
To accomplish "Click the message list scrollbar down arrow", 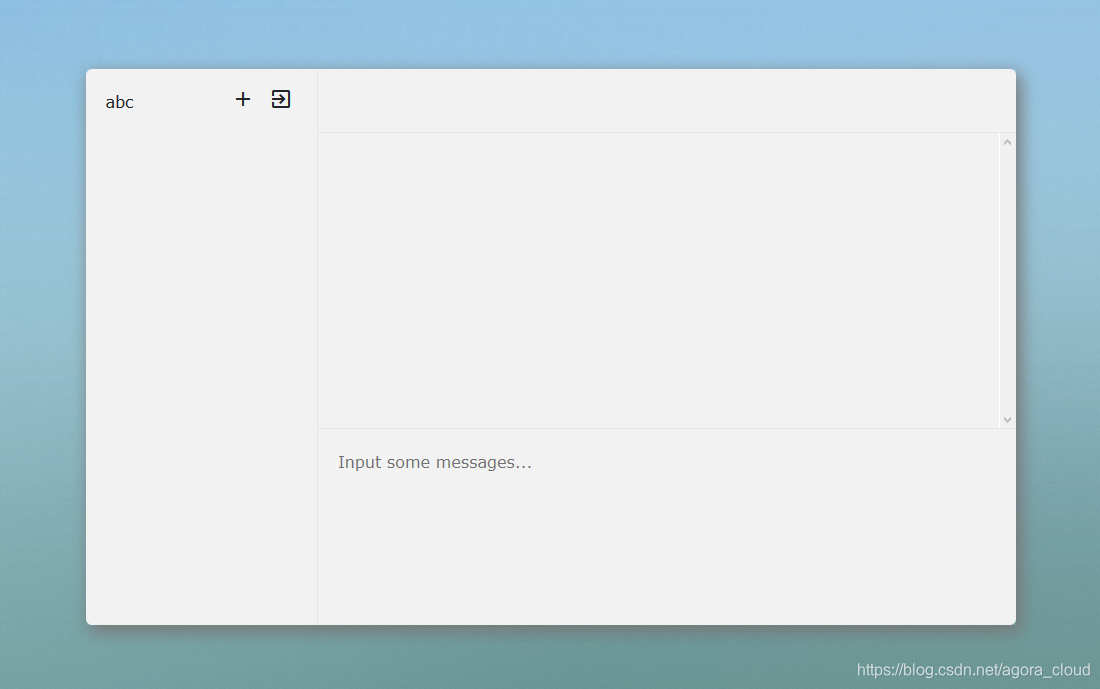I will [x=1007, y=420].
